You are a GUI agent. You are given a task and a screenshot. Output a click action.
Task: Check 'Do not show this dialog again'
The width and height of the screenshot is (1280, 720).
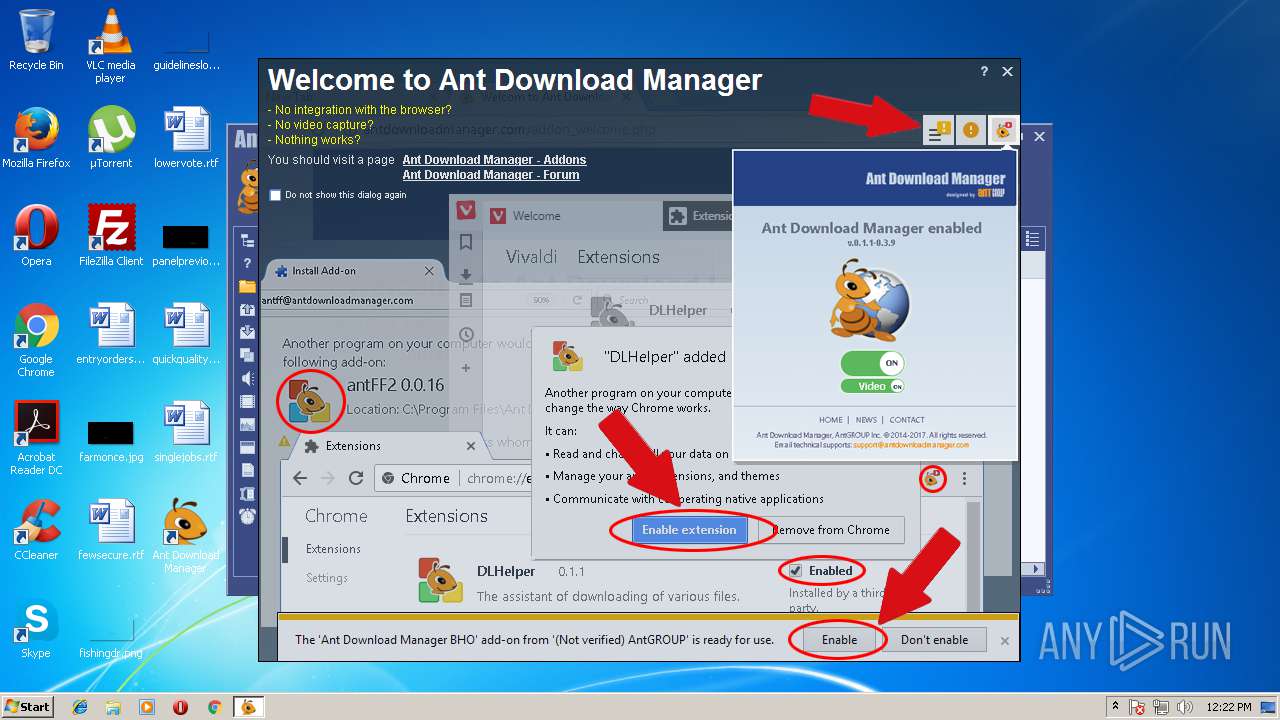[x=275, y=195]
